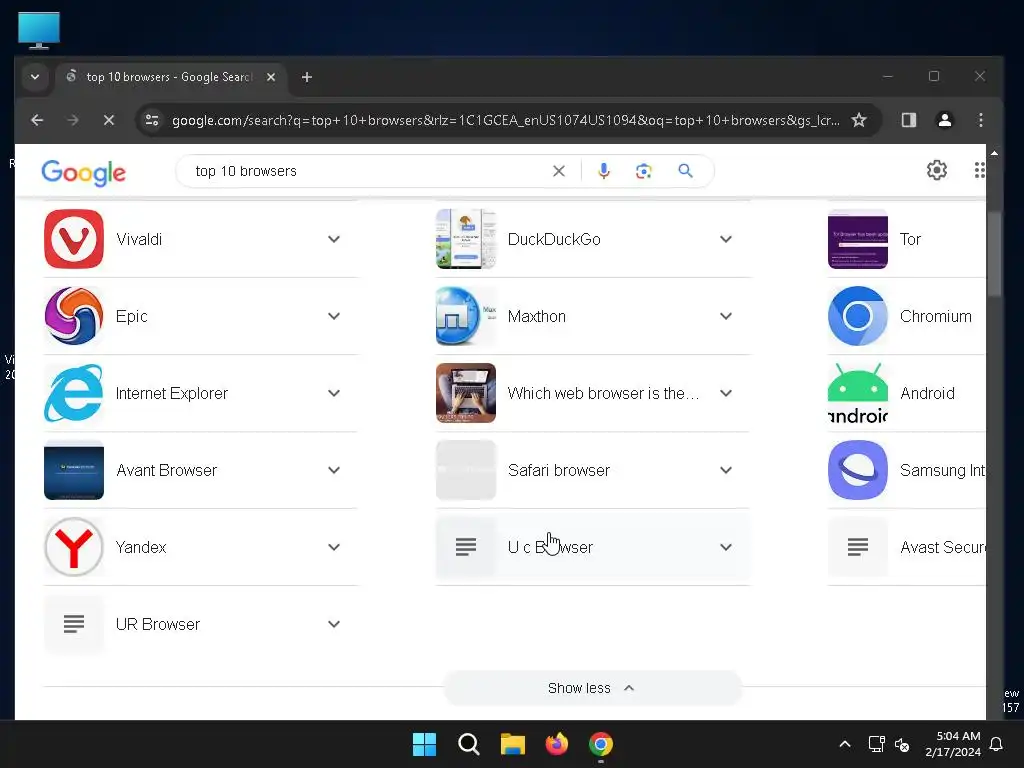This screenshot has width=1024, height=768.
Task: Click the UR Browser placeholder icon
Action: (74, 624)
